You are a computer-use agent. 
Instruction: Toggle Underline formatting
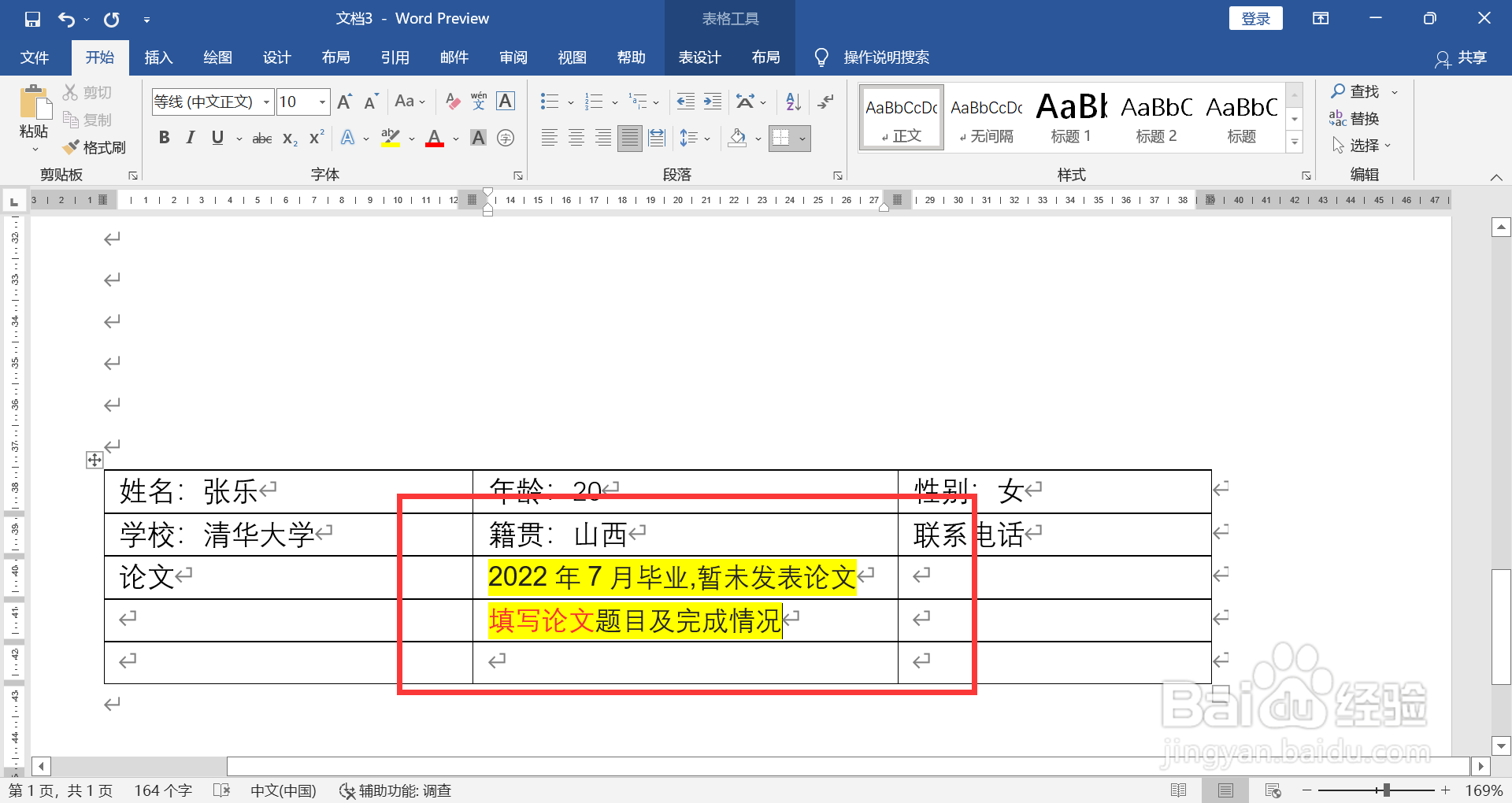point(217,139)
